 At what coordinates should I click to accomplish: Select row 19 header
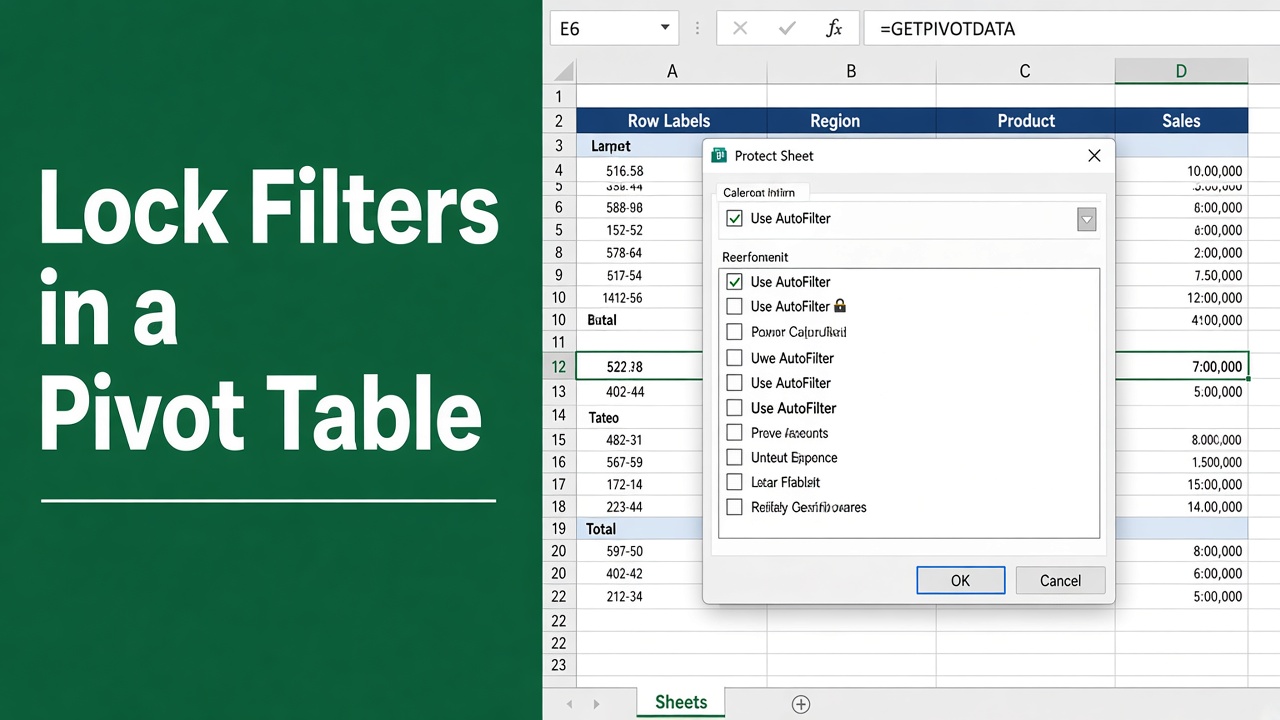point(559,528)
